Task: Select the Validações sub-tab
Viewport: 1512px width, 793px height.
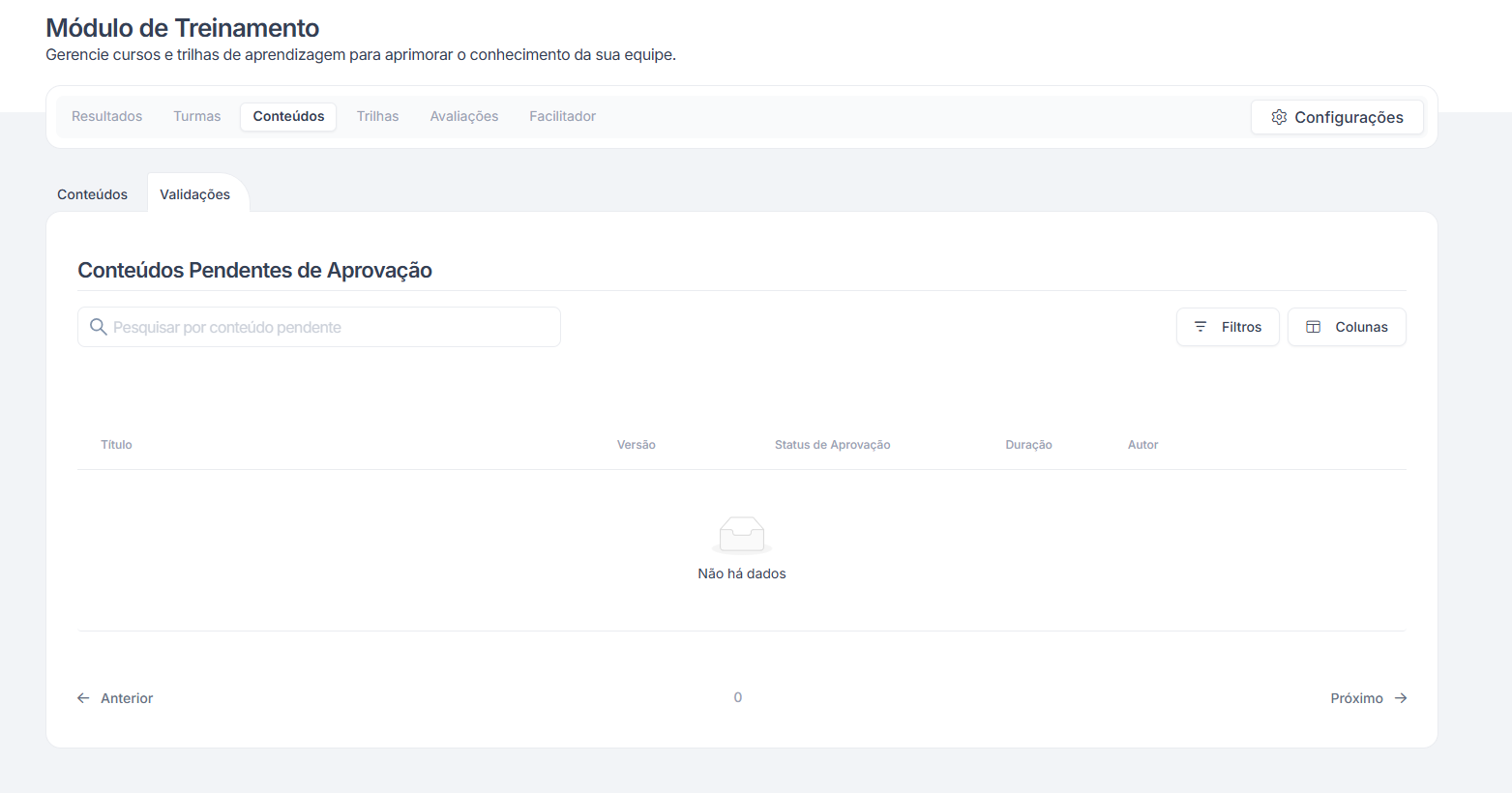Action: [x=194, y=194]
